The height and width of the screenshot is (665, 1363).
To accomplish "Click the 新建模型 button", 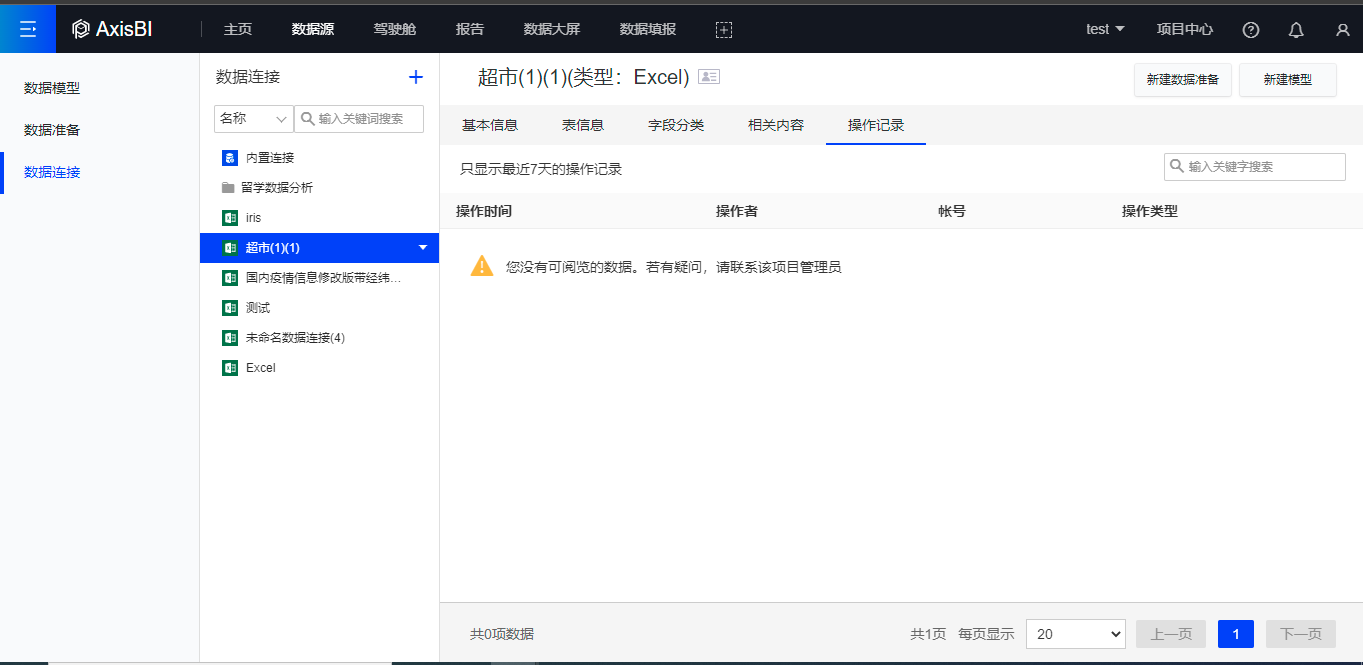I will [1287, 80].
